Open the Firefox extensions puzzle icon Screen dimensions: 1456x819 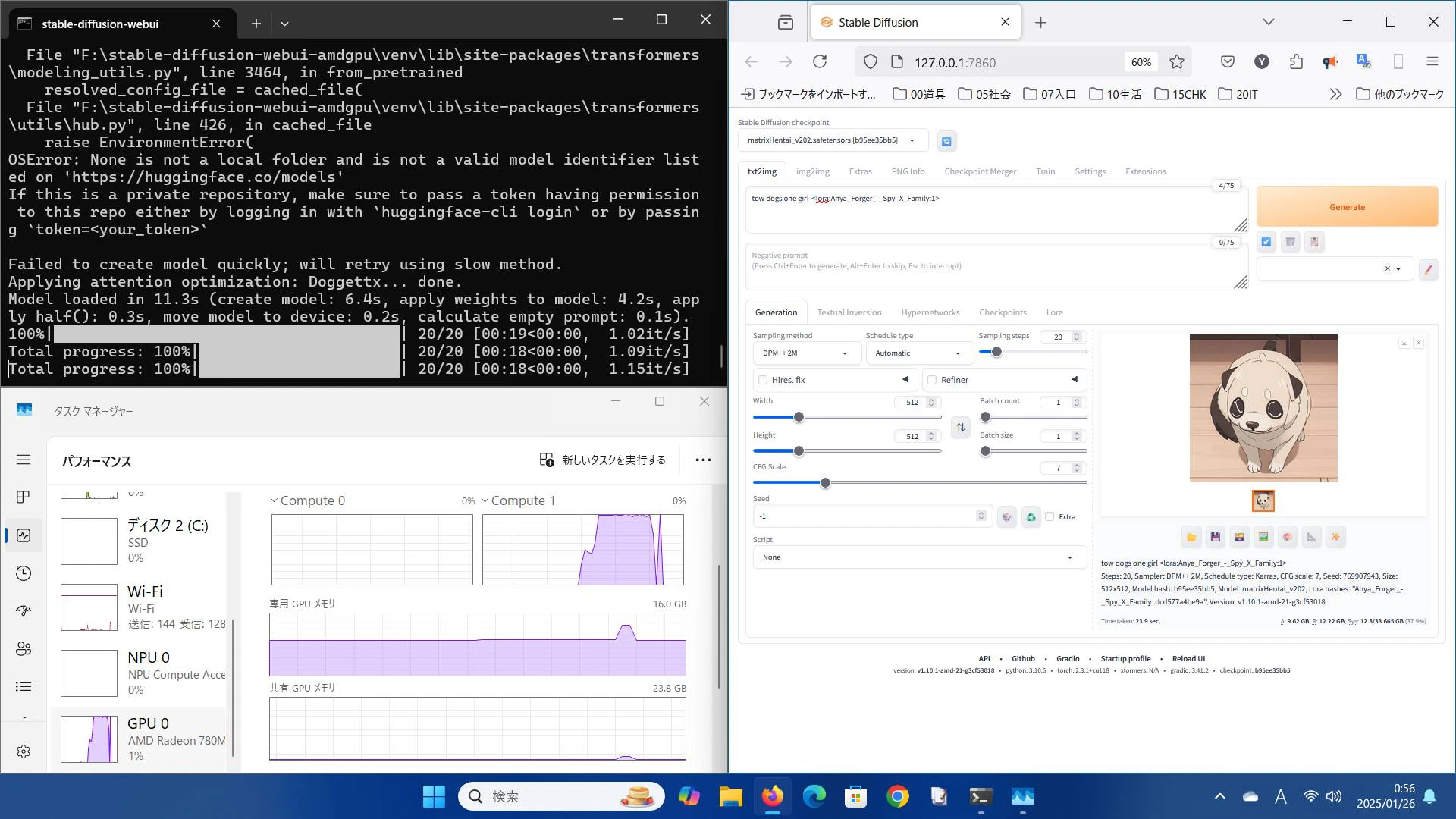[1296, 62]
